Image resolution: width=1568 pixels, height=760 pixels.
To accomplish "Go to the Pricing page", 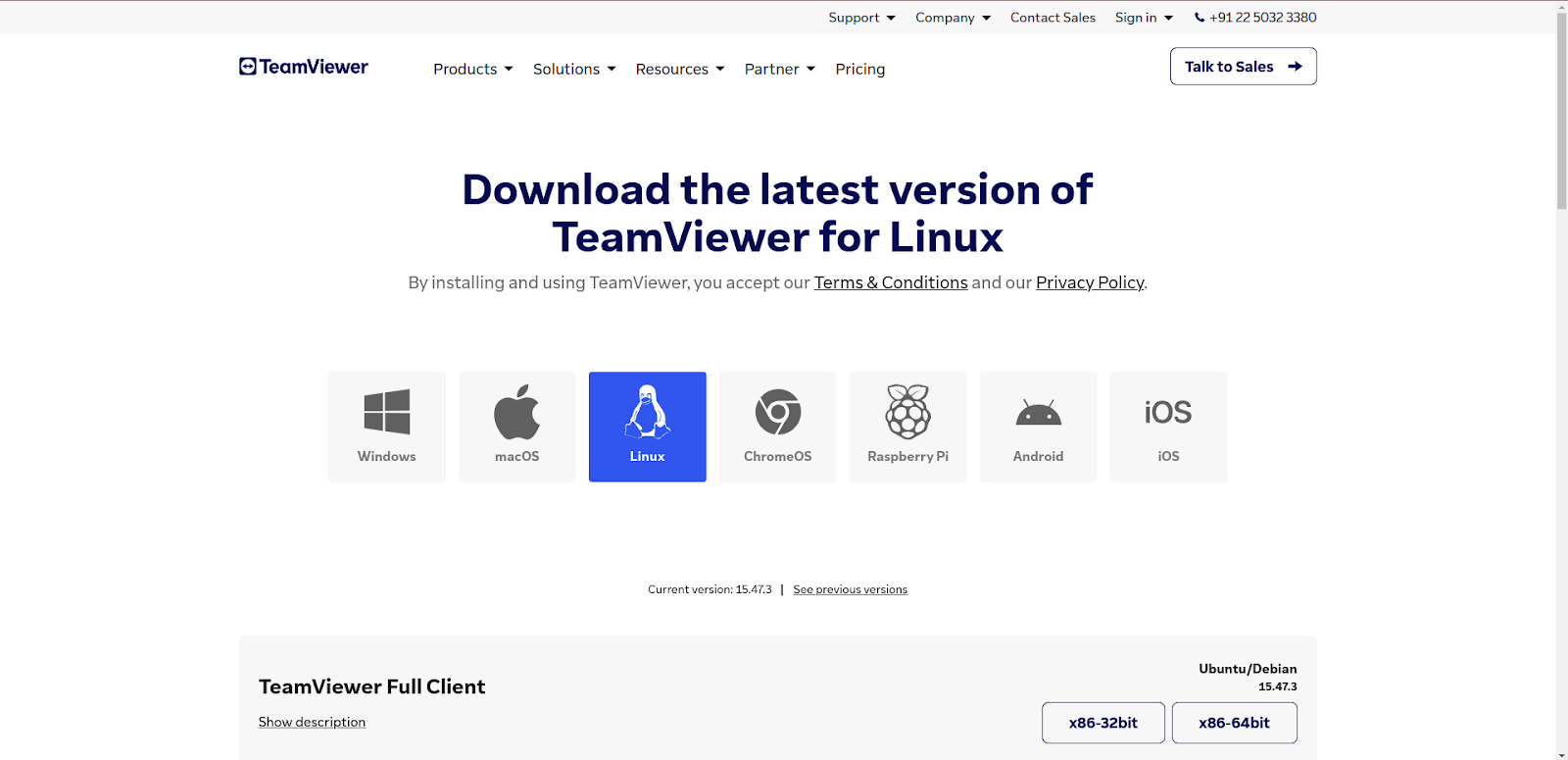I will [860, 69].
